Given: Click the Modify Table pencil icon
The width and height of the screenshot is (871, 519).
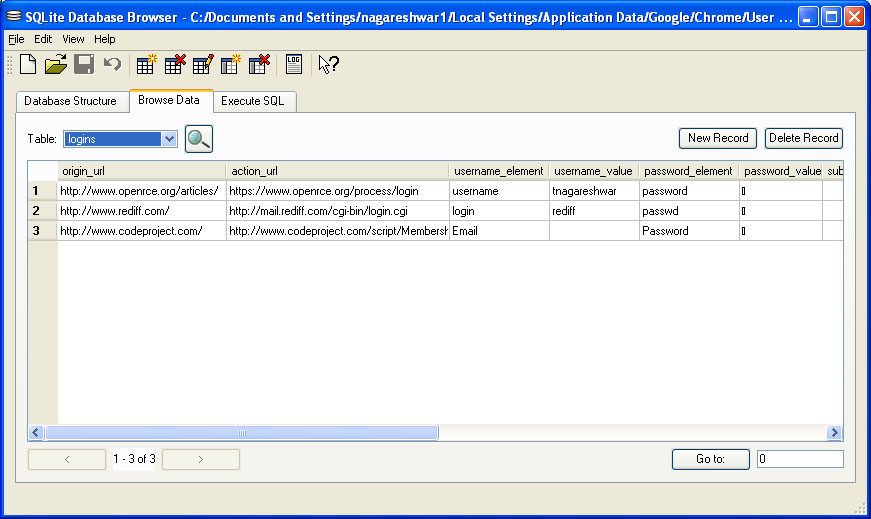Looking at the screenshot, I should (202, 64).
